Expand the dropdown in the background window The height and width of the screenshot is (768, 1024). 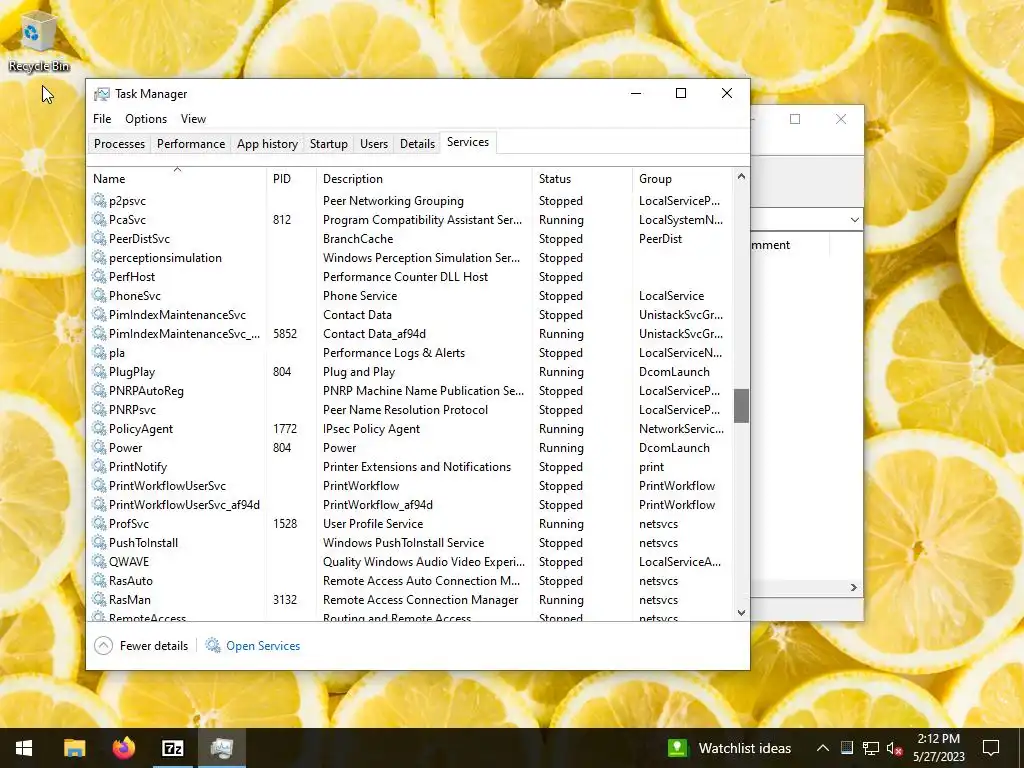(x=854, y=219)
